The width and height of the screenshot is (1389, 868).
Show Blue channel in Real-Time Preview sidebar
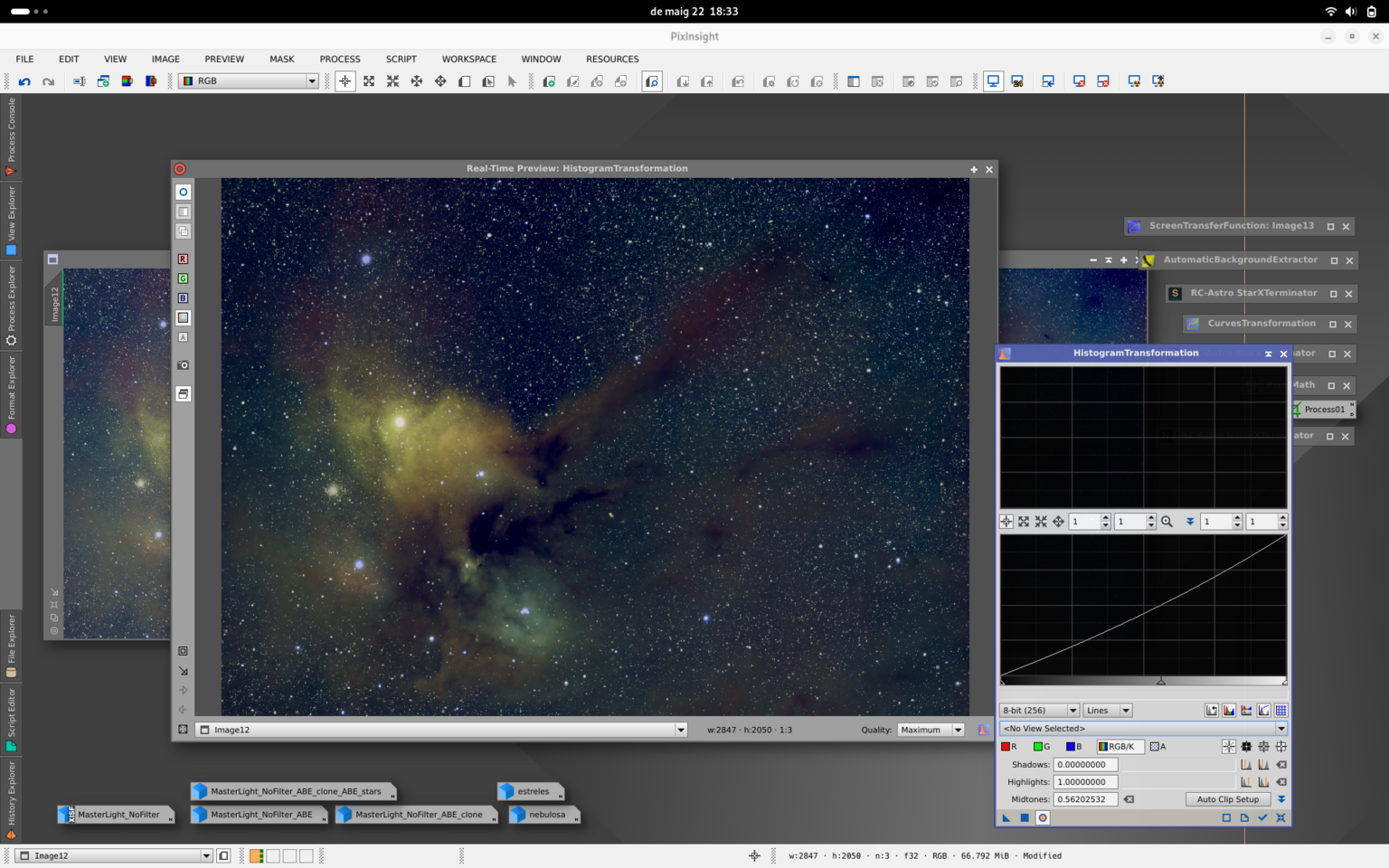pos(183,297)
